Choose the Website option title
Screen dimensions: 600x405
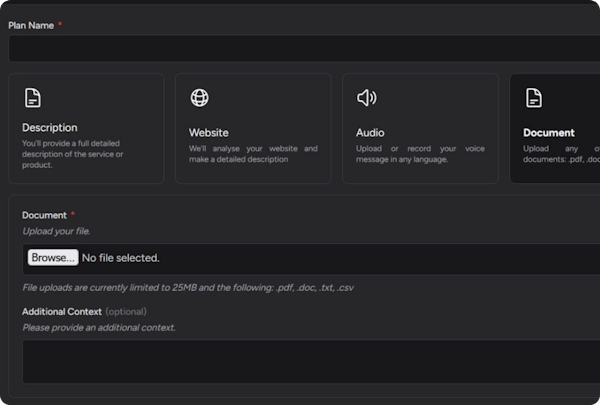[209, 132]
